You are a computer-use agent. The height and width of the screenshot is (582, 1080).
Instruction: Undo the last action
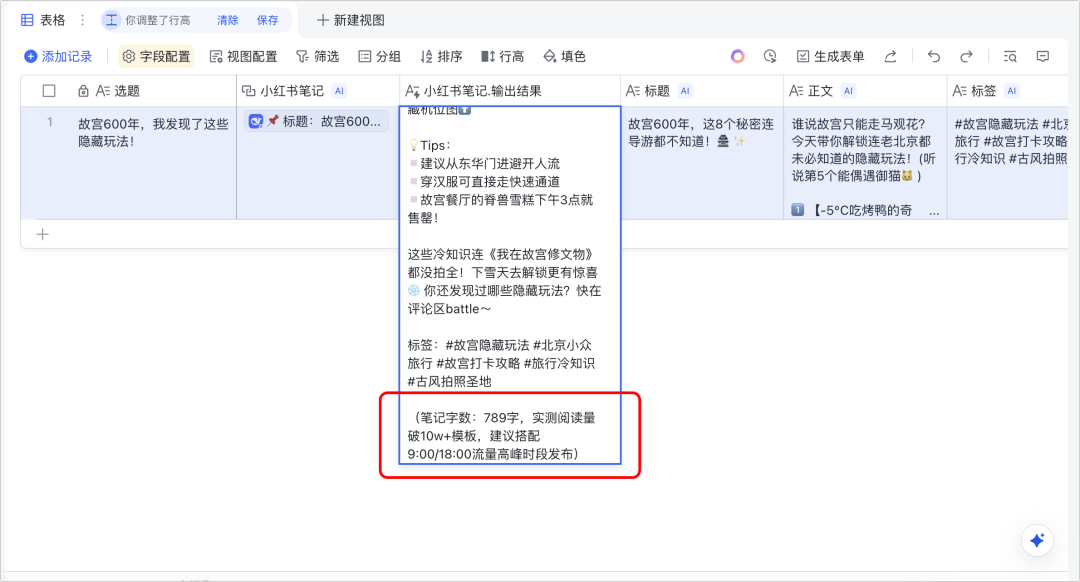[933, 56]
